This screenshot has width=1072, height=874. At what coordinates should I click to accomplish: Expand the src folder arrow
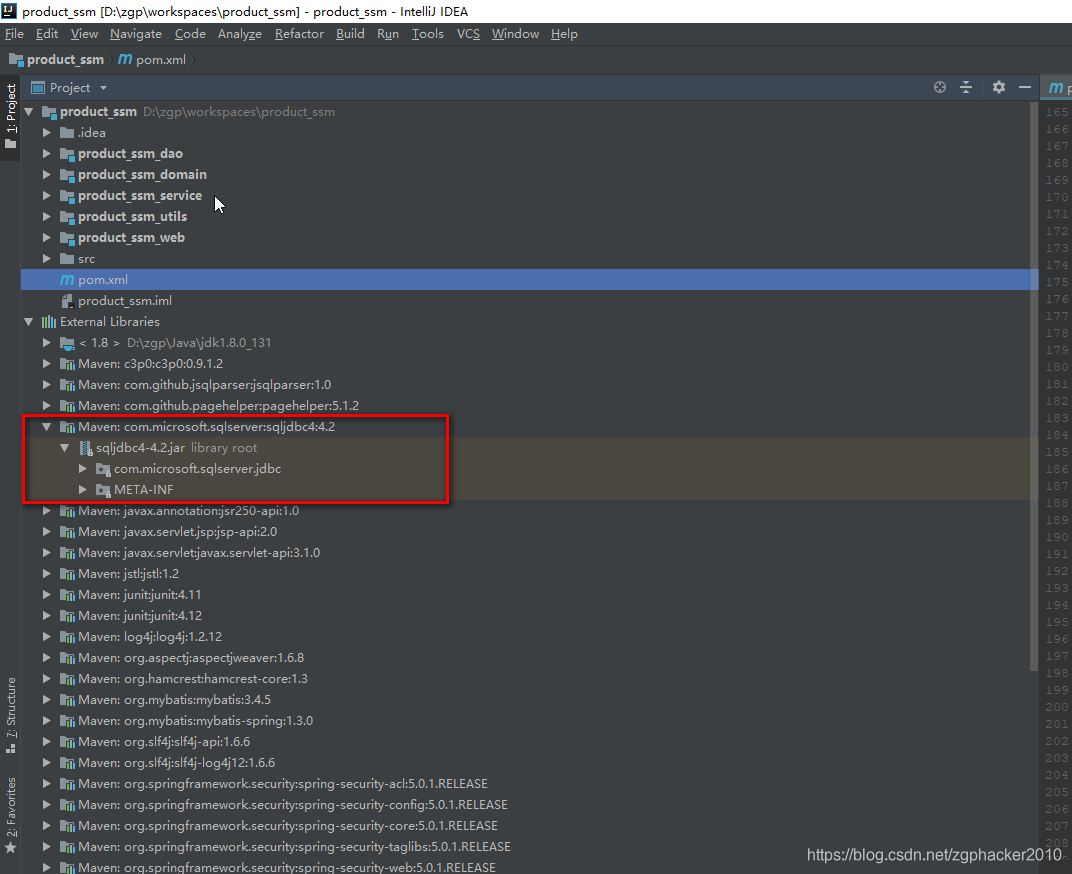point(46,259)
